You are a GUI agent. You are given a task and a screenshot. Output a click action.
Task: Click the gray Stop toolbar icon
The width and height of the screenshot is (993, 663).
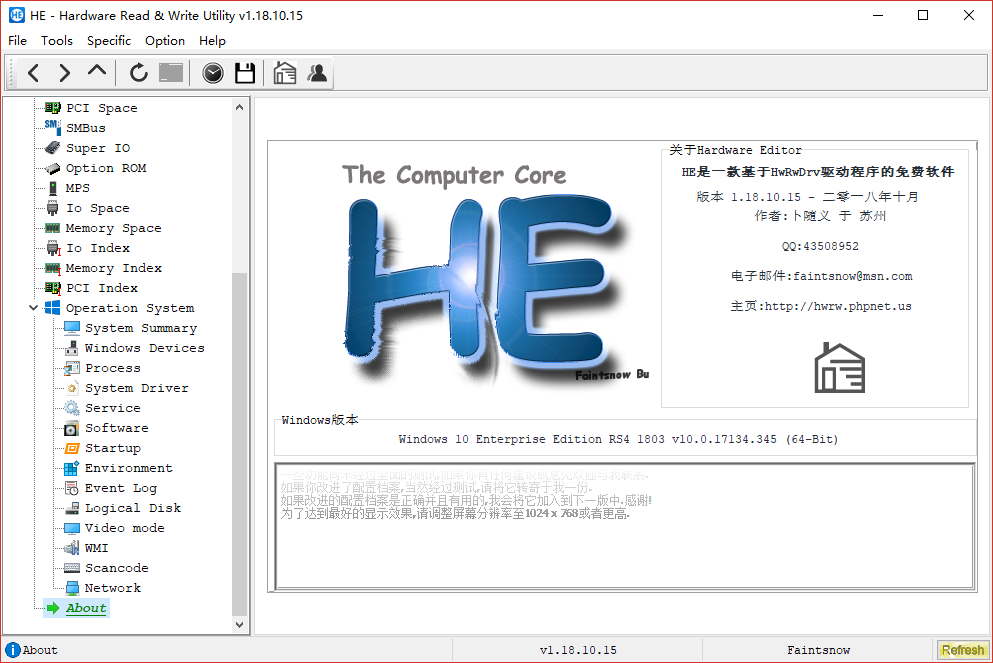171,73
